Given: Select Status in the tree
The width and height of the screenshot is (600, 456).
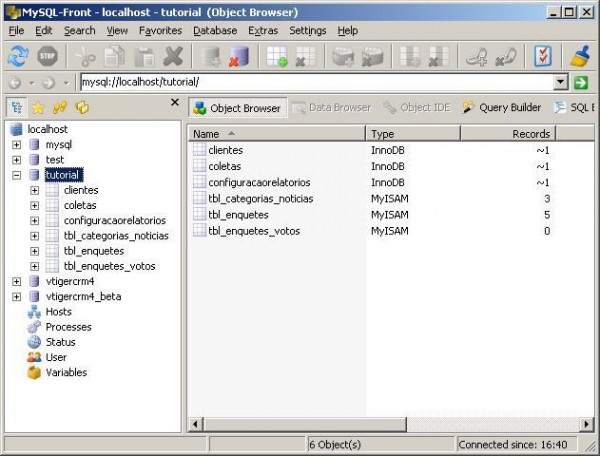Looking at the screenshot, I should pyautogui.click(x=60, y=342).
